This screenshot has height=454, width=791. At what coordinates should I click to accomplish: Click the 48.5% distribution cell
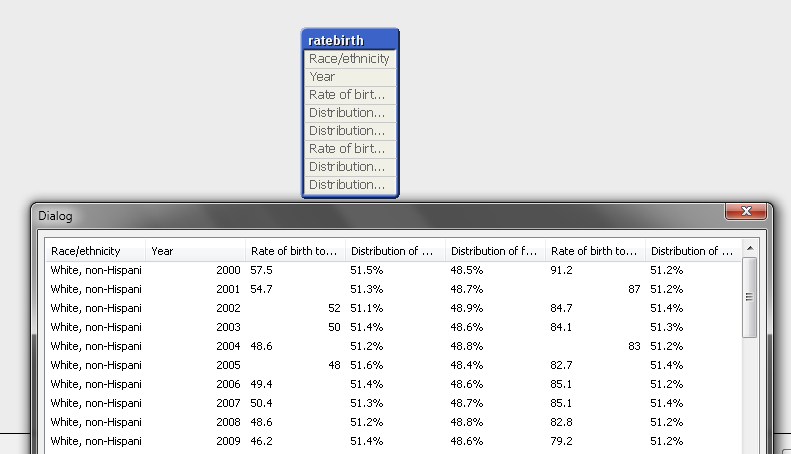[x=467, y=270]
